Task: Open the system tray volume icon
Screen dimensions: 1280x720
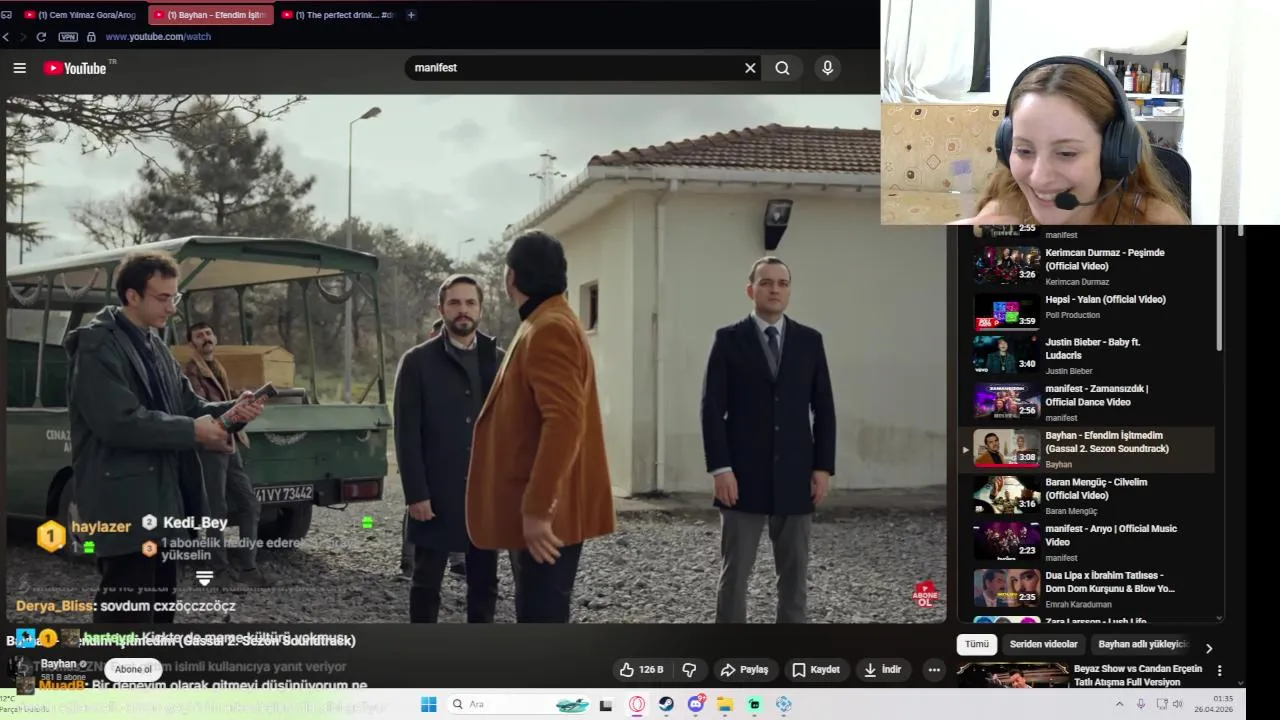Action: click(1179, 705)
